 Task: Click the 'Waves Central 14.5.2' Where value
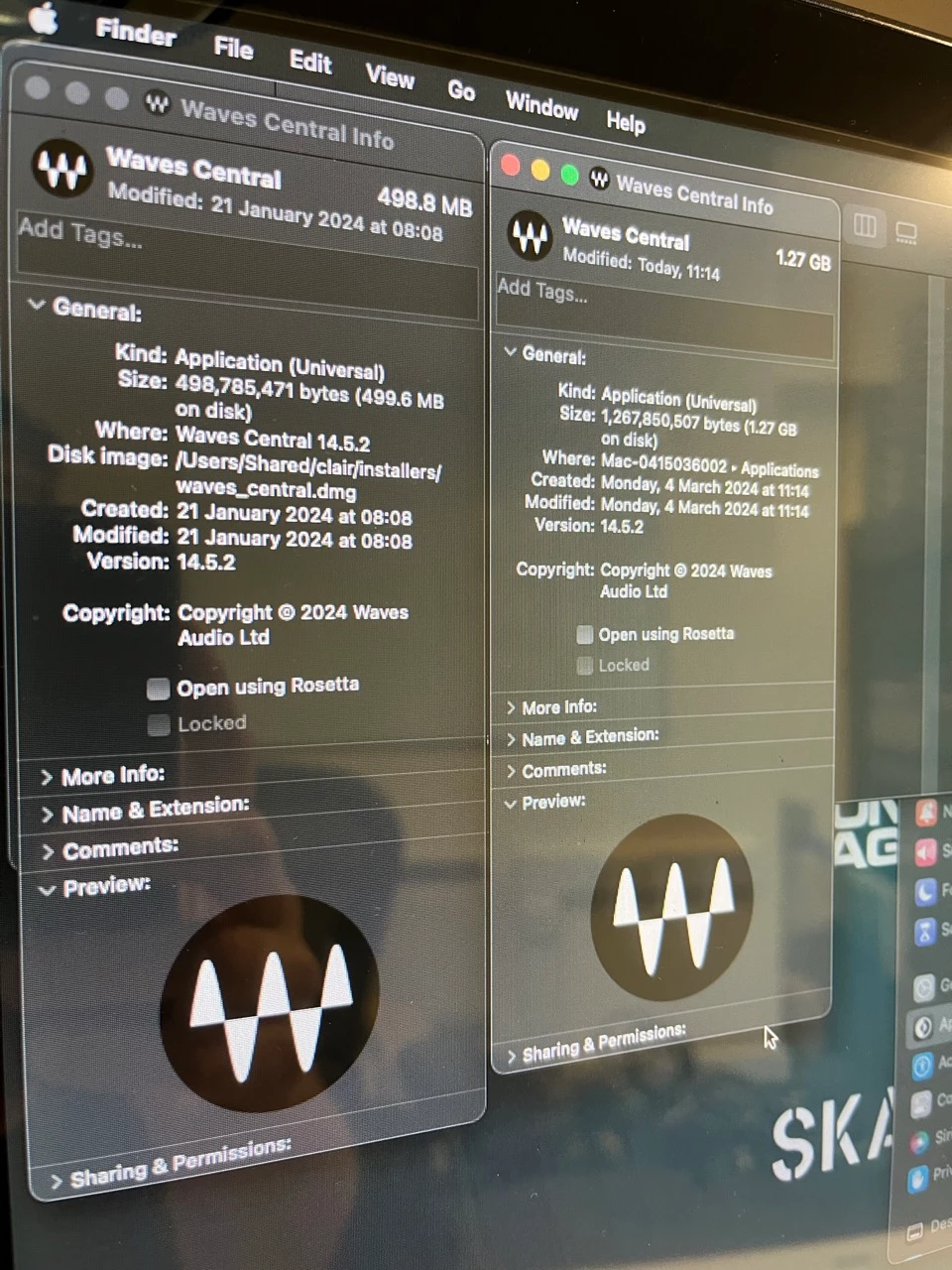(x=273, y=438)
